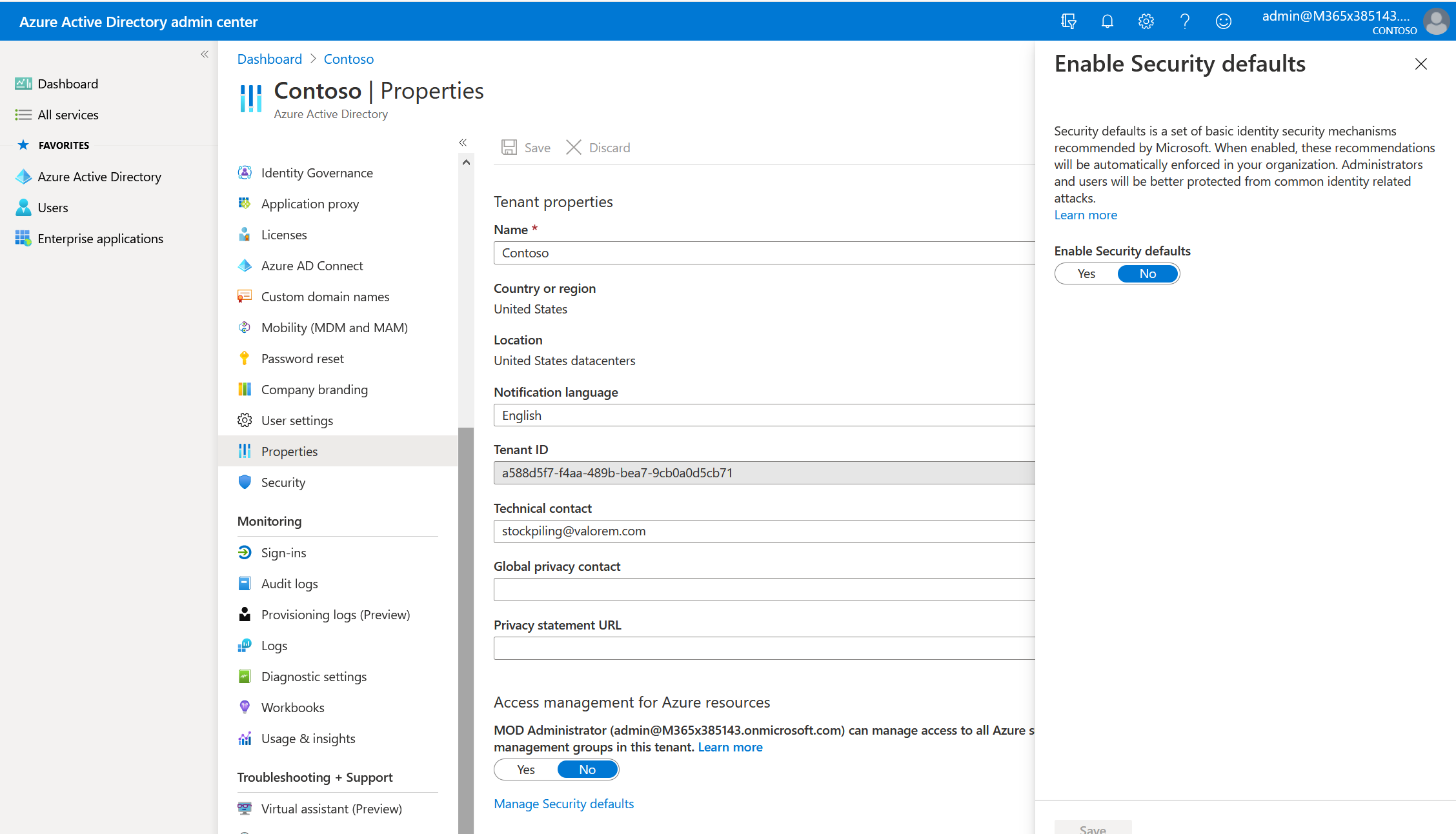Image resolution: width=1456 pixels, height=834 pixels.
Task: Click the menu scroll-up arrow
Action: [466, 163]
